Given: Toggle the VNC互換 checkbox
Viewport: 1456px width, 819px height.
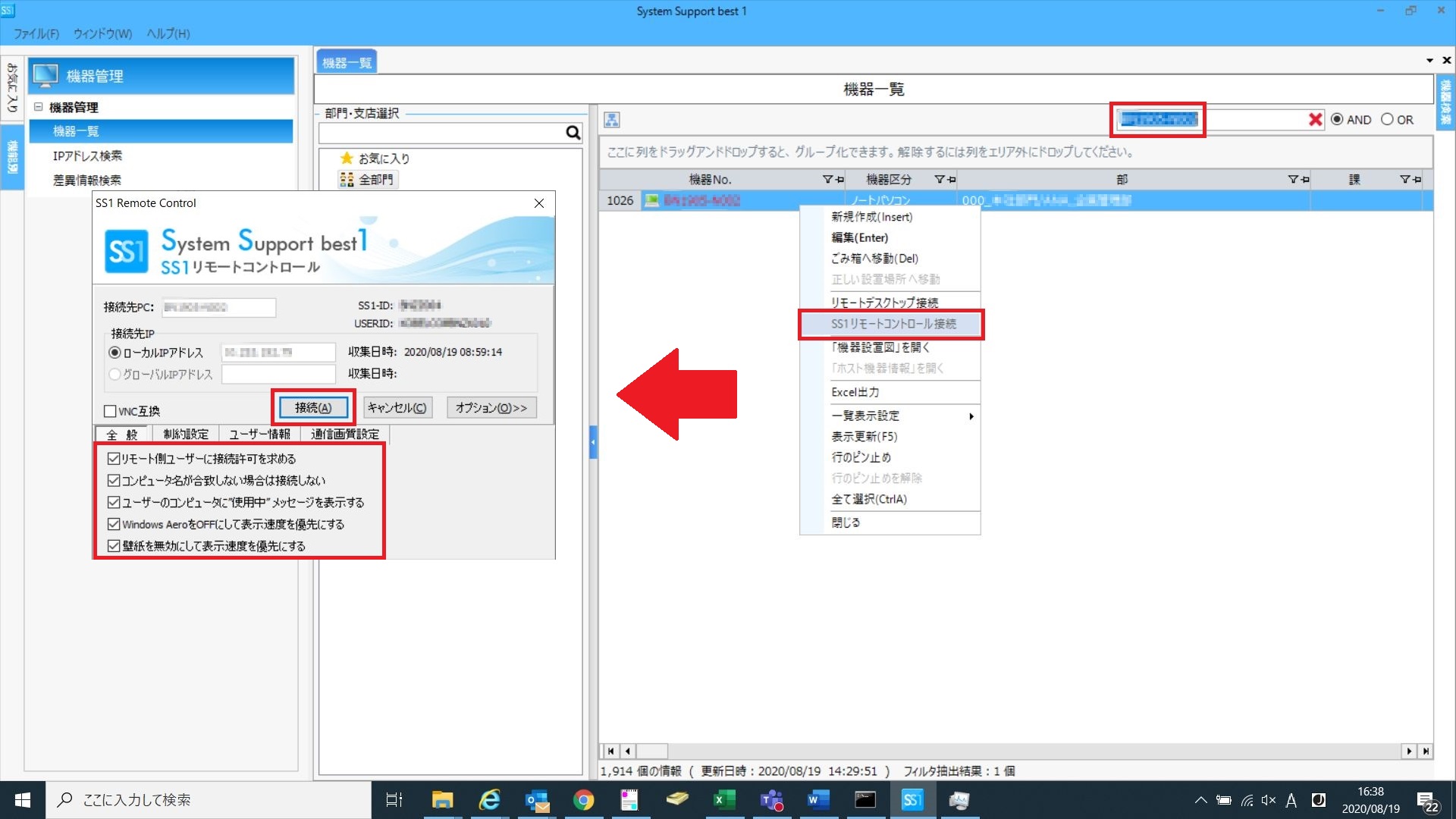Looking at the screenshot, I should point(110,411).
